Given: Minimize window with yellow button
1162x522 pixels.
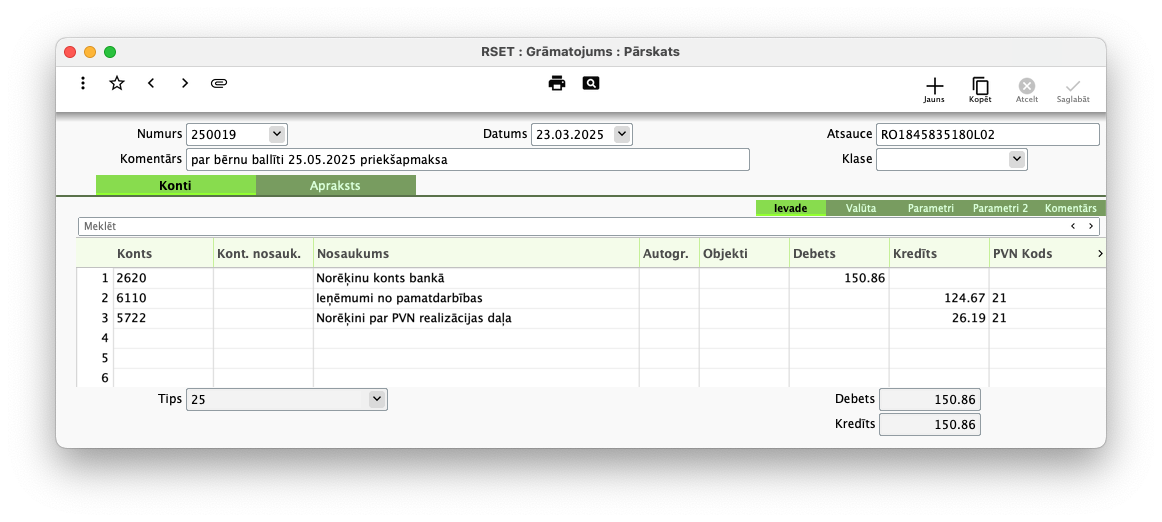Looking at the screenshot, I should (x=90, y=52).
